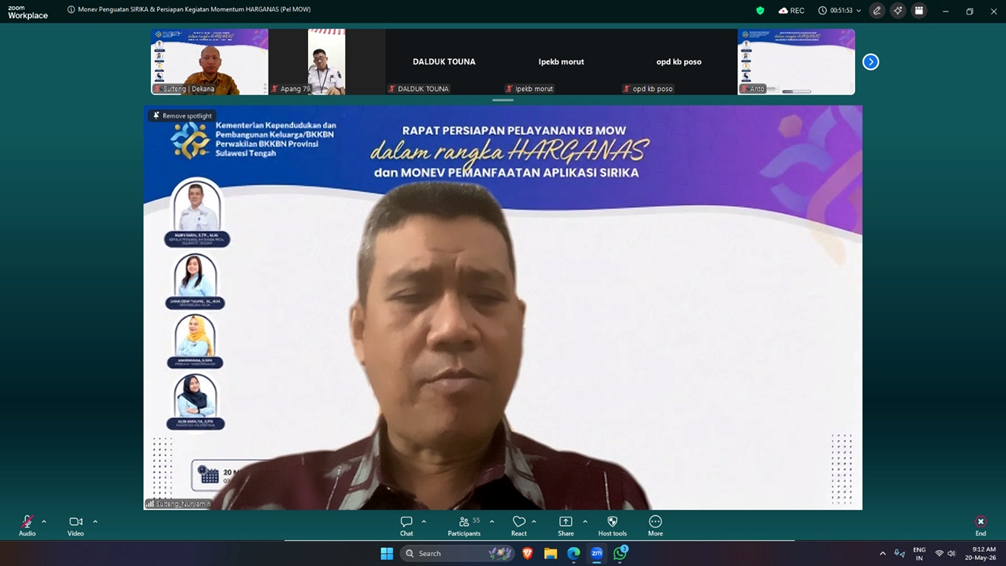The image size is (1006, 566).
Task: Open the AI Companion sparkle icon
Action: 898,10
